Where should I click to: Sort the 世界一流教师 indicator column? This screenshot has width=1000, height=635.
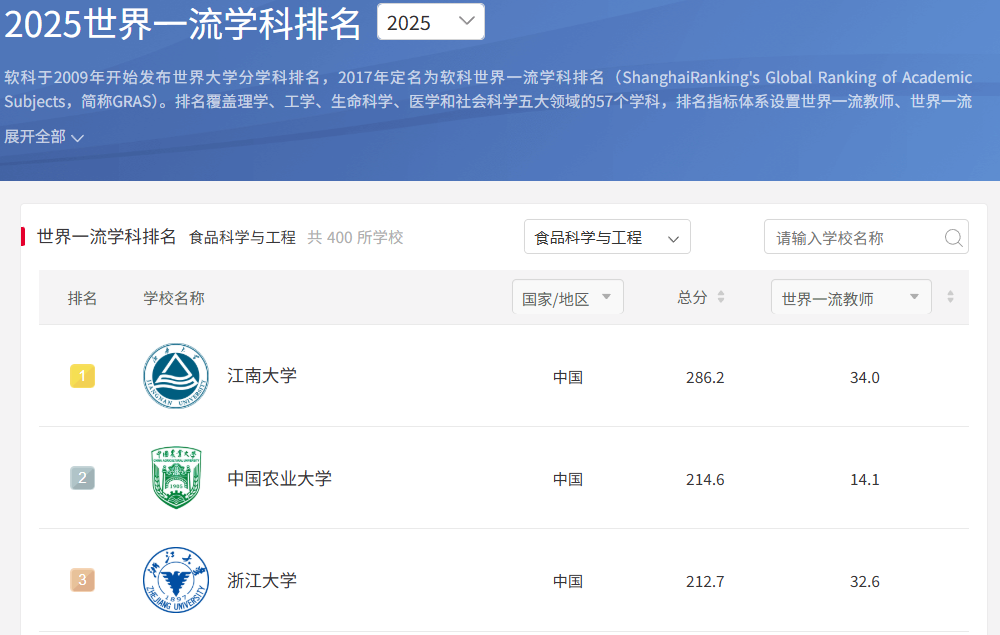pos(950,296)
